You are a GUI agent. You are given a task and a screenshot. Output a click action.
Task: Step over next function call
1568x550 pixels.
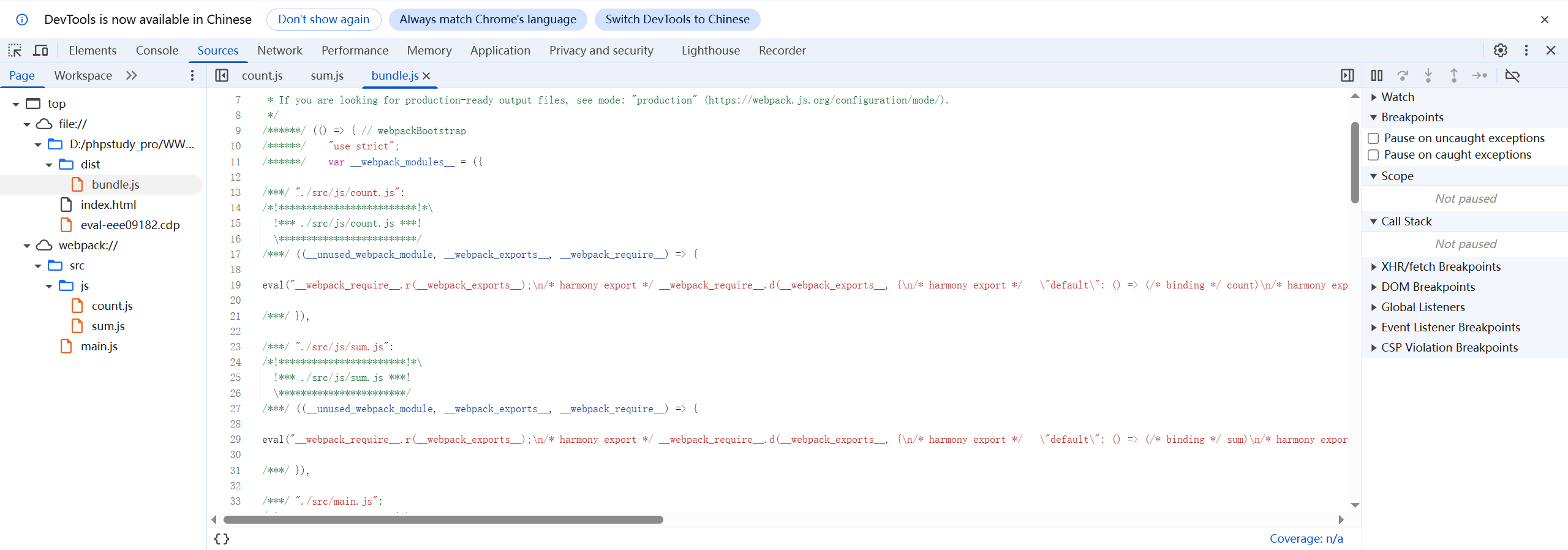(1403, 75)
